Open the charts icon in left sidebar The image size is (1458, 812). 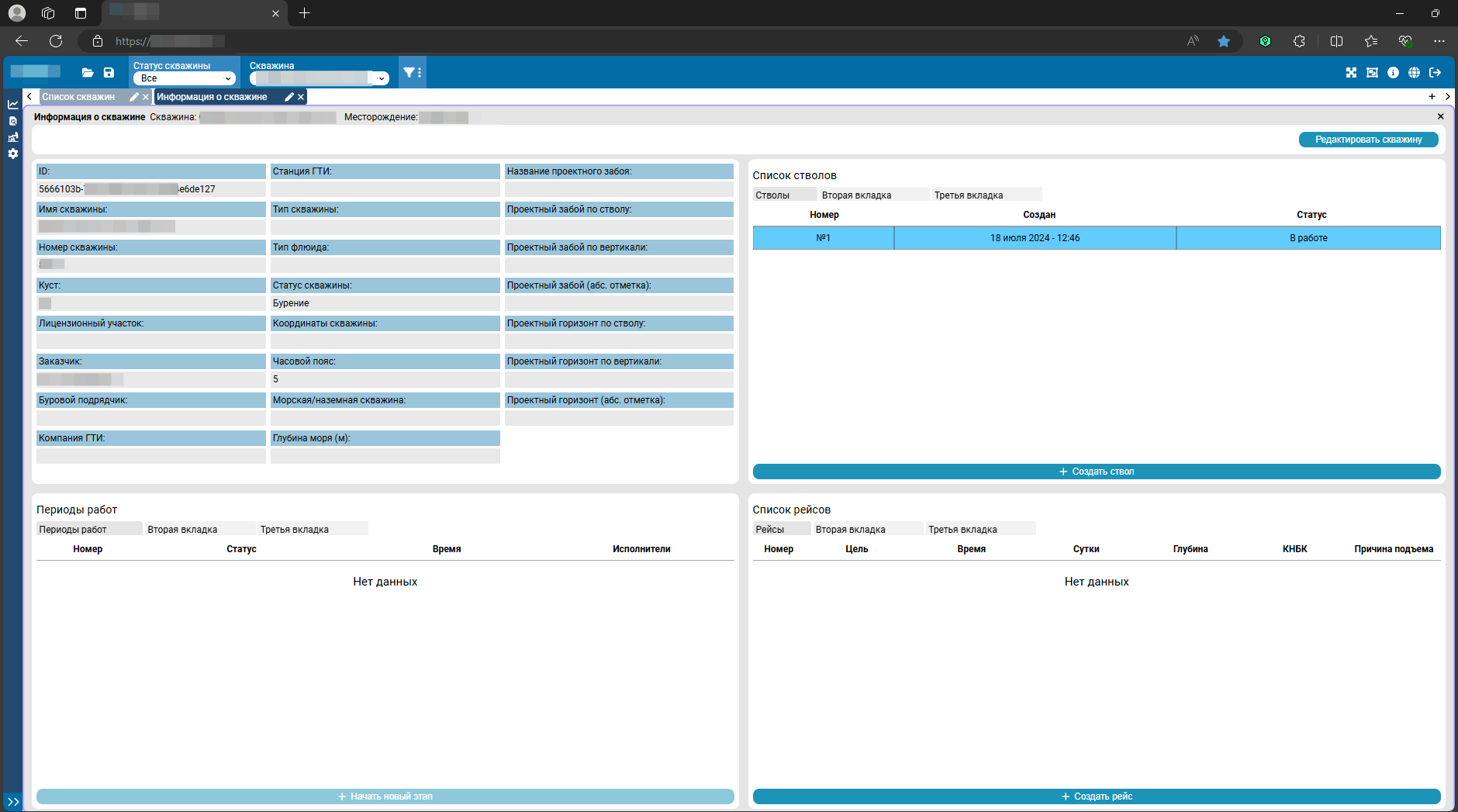tap(13, 105)
